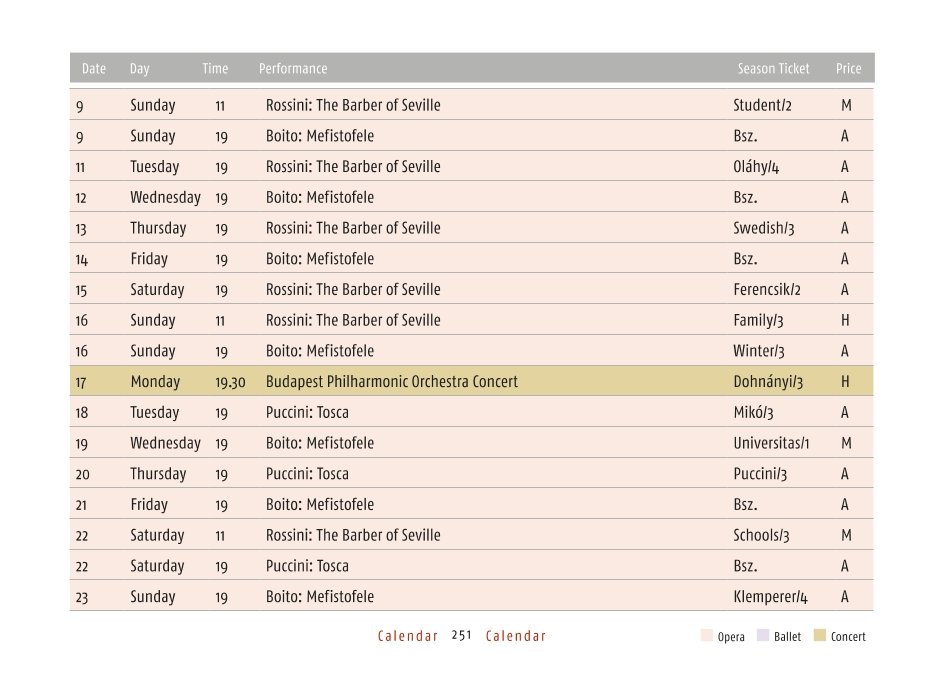Click the Opera legend color swatch
The width and height of the screenshot is (944, 679).
706,636
